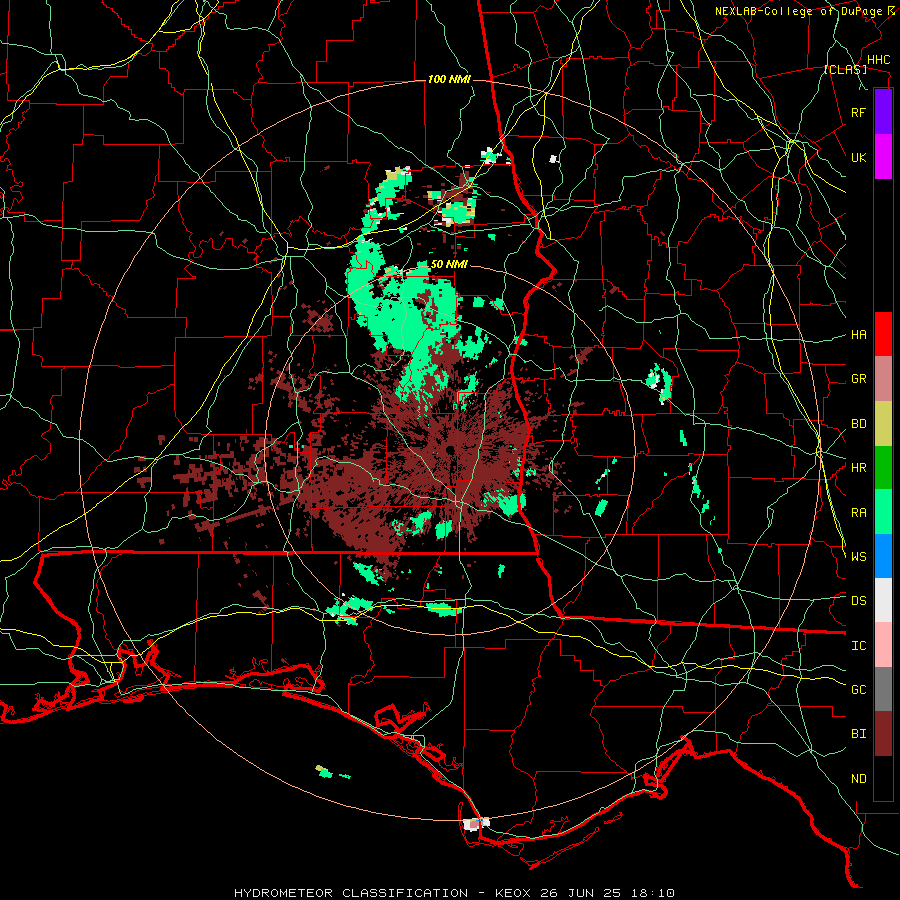Click the GR legend label
900x900 pixels.
(859, 379)
